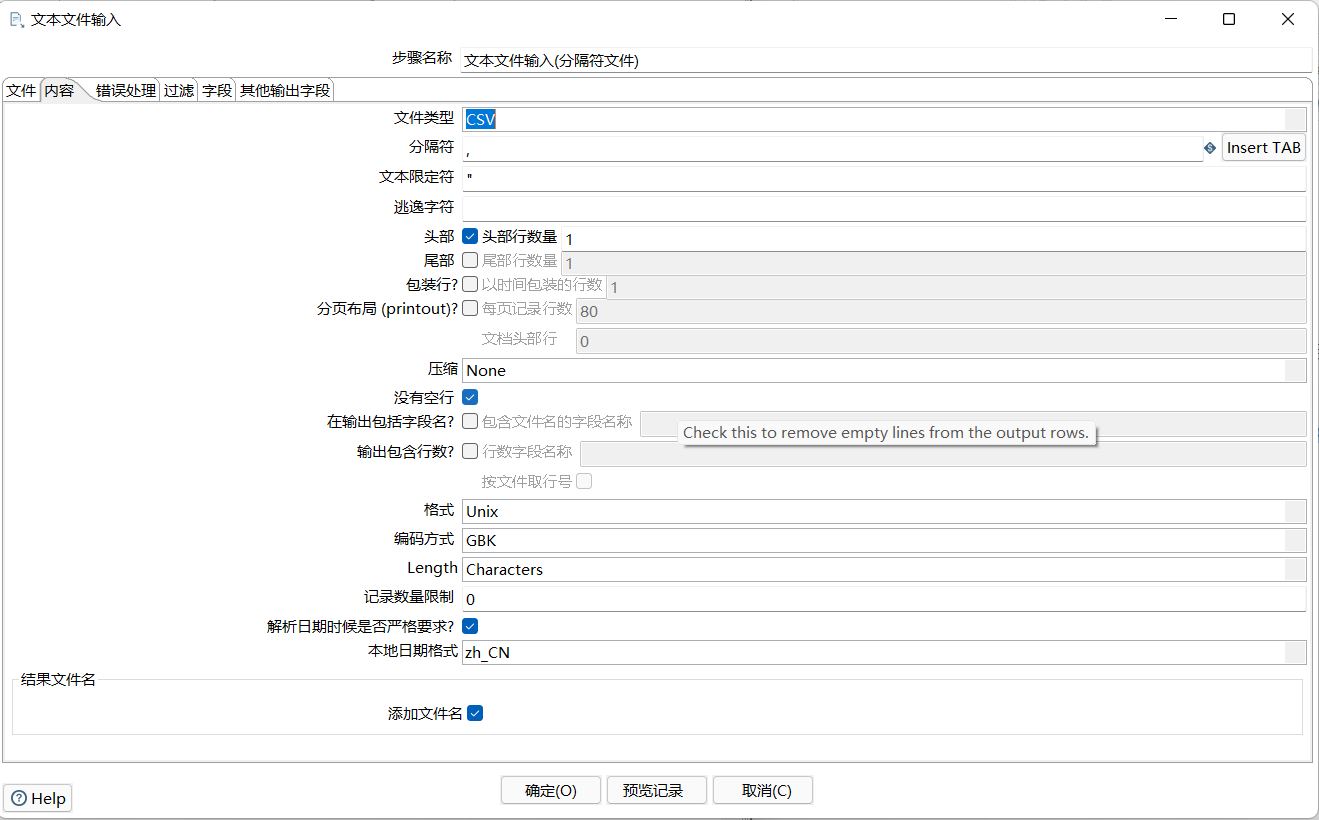
Task: Open the 编码方式 GBK dropdown
Action: coord(1295,540)
